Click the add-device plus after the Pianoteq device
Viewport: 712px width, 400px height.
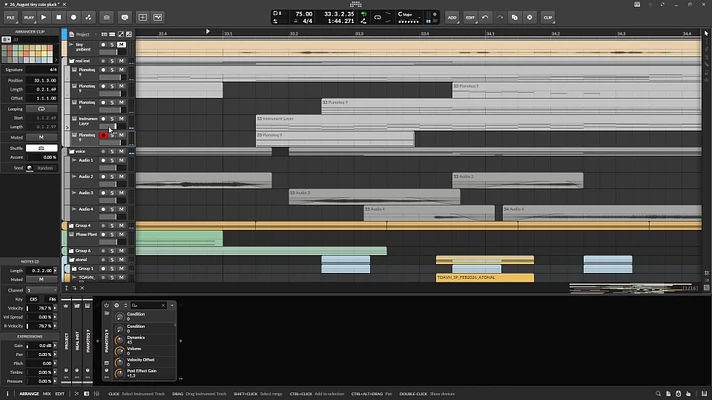pos(181,341)
